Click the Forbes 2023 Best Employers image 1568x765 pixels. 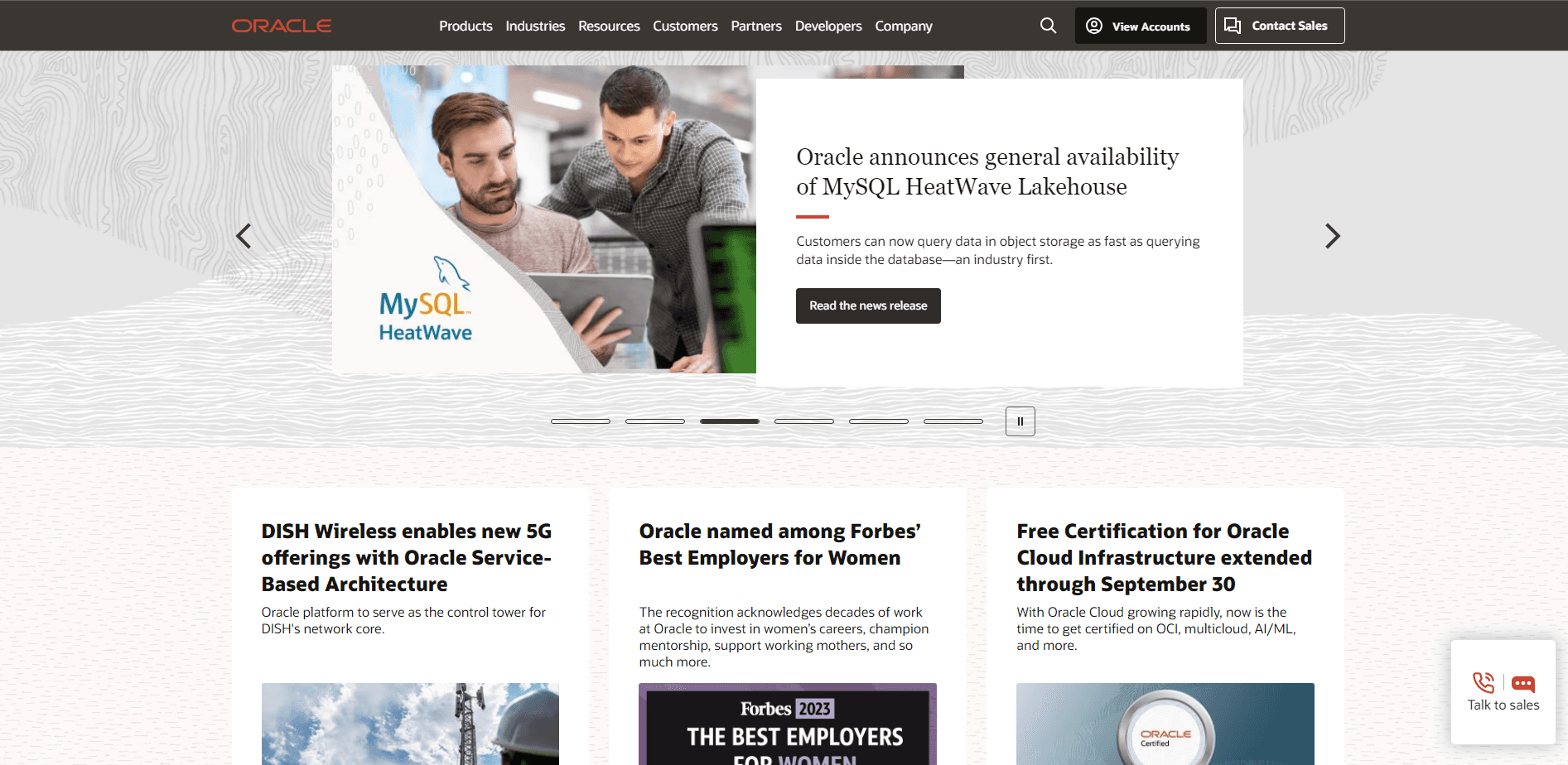point(788,724)
